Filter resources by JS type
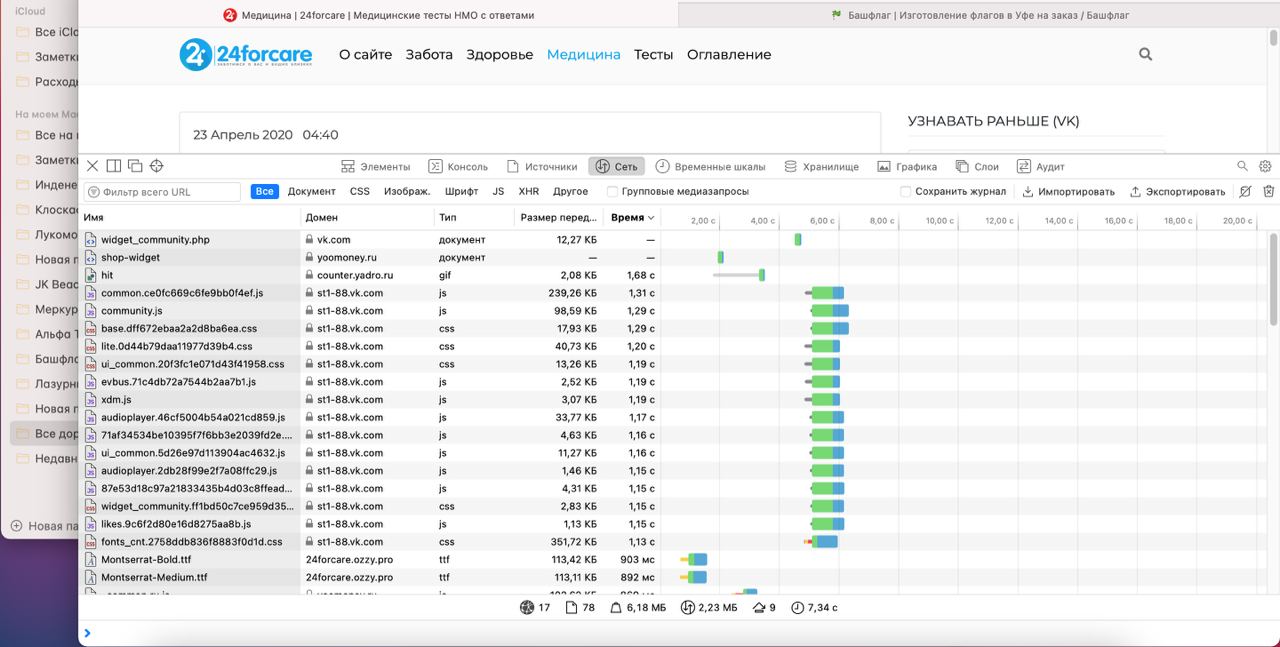Viewport: 1280px width, 647px height. pos(498,192)
